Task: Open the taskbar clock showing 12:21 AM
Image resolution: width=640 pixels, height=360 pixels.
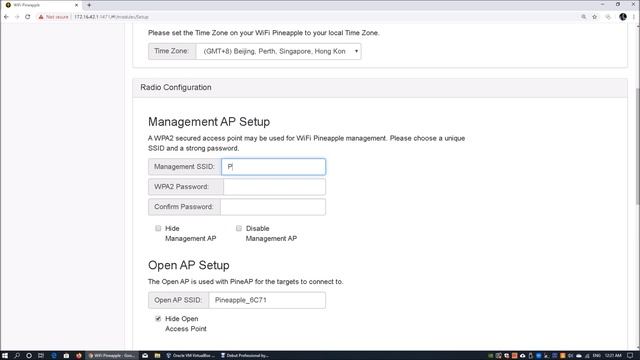Action: [x=613, y=356]
